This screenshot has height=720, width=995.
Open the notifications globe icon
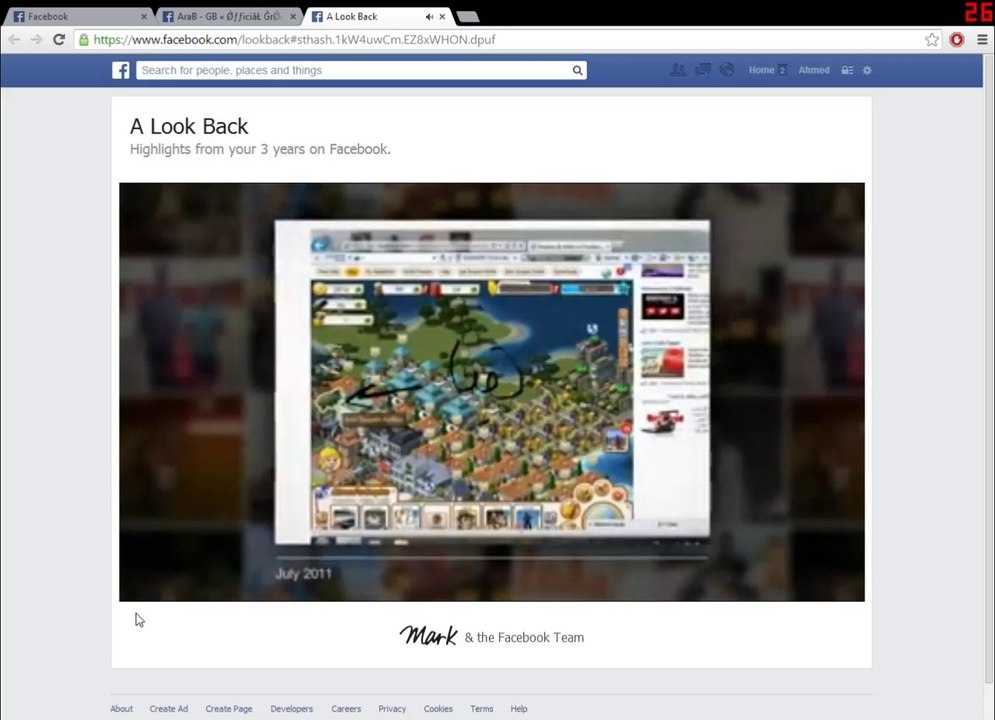click(x=727, y=70)
